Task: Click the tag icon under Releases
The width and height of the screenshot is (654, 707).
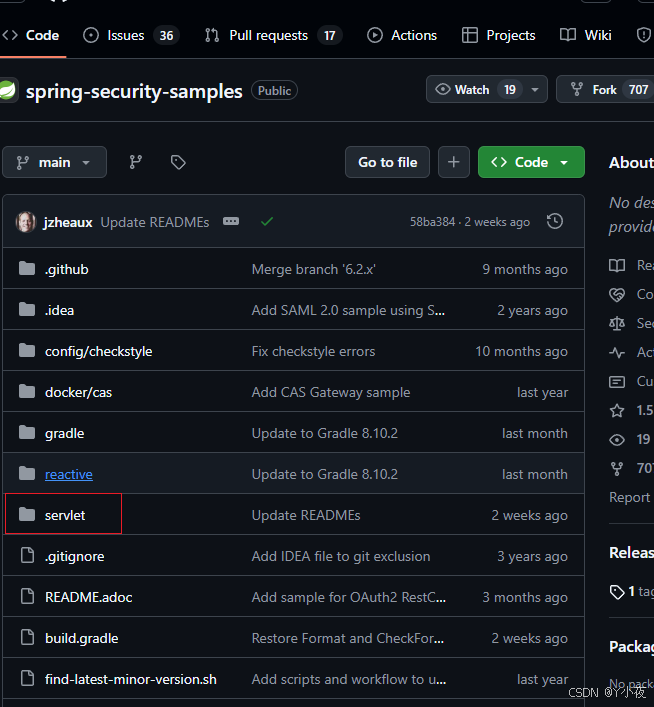Action: pos(617,592)
